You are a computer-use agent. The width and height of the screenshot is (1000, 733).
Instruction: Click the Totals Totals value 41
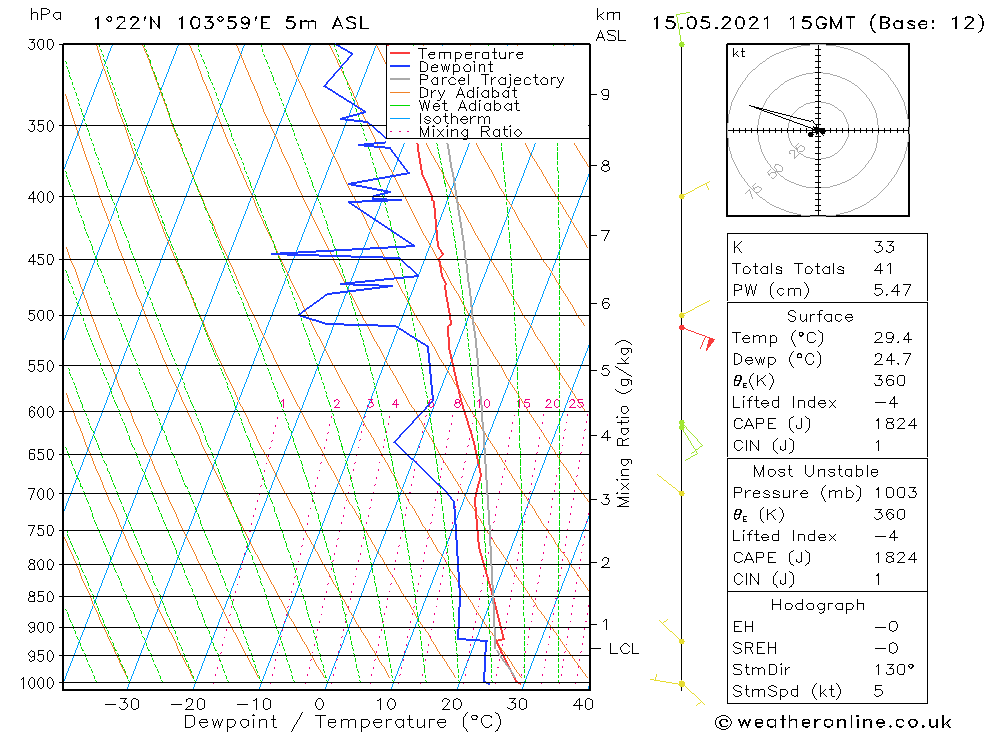pos(884,269)
